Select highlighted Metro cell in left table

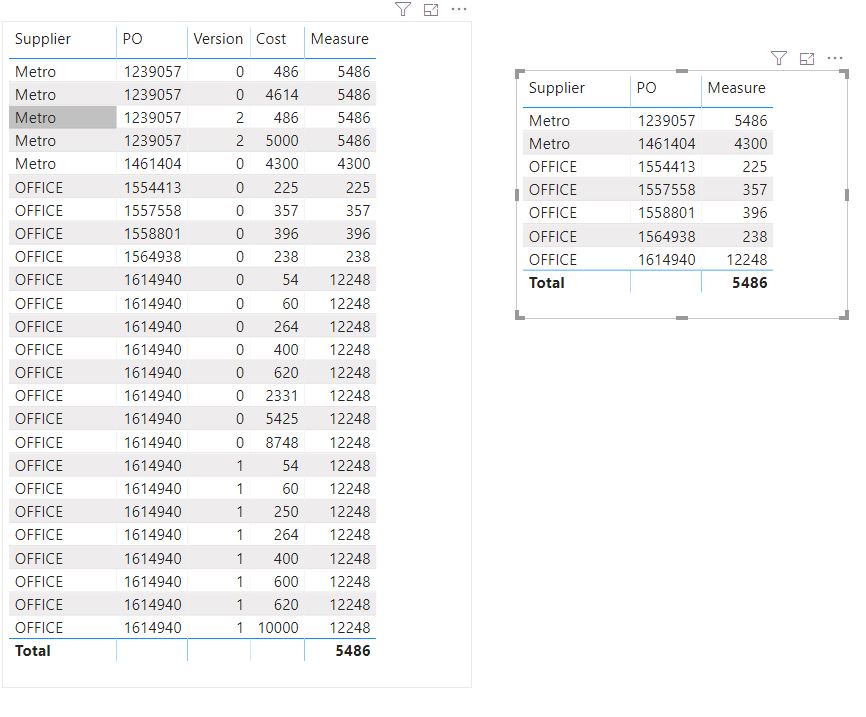point(62,118)
